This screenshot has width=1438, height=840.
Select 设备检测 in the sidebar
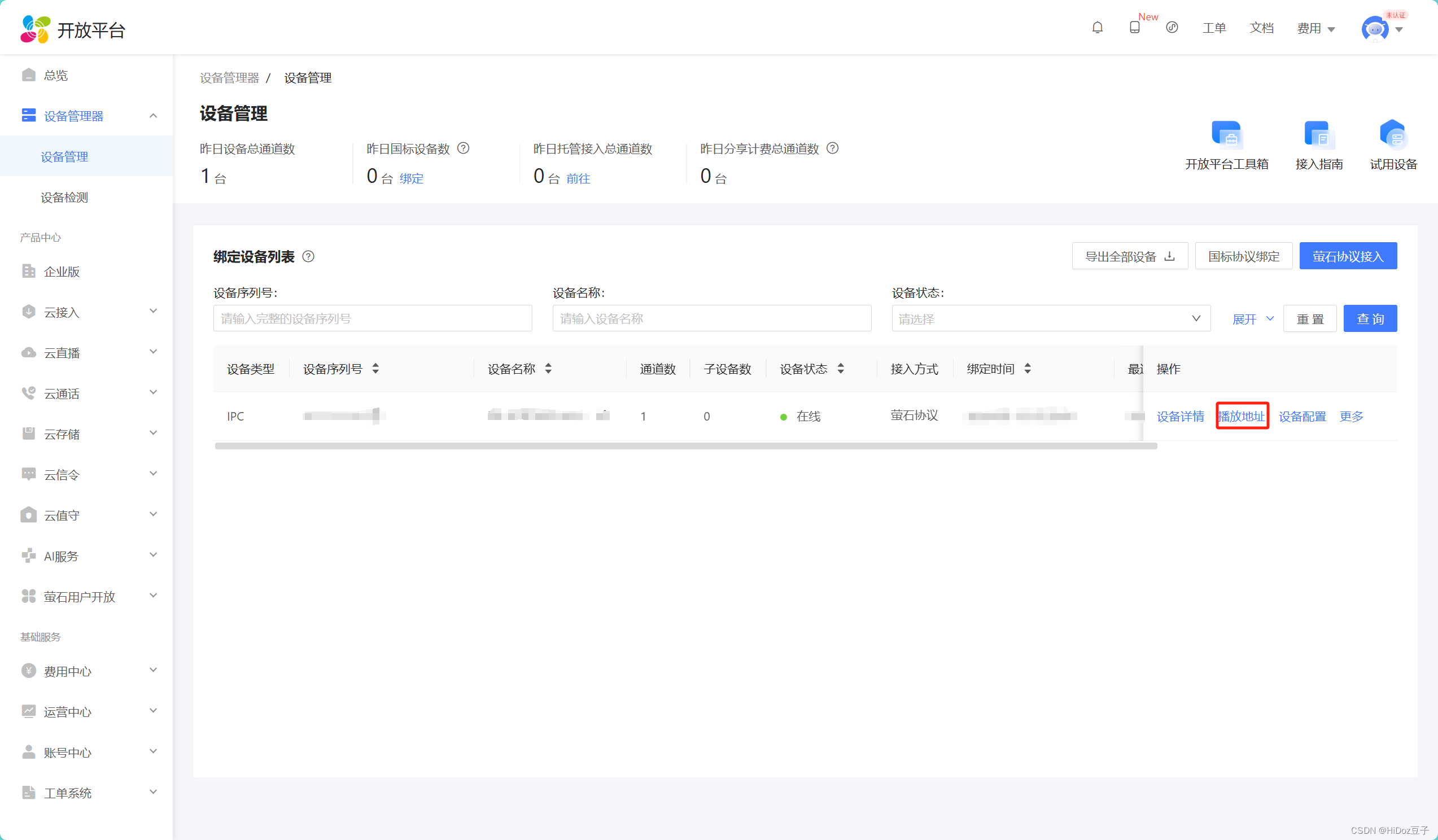pyautogui.click(x=64, y=198)
